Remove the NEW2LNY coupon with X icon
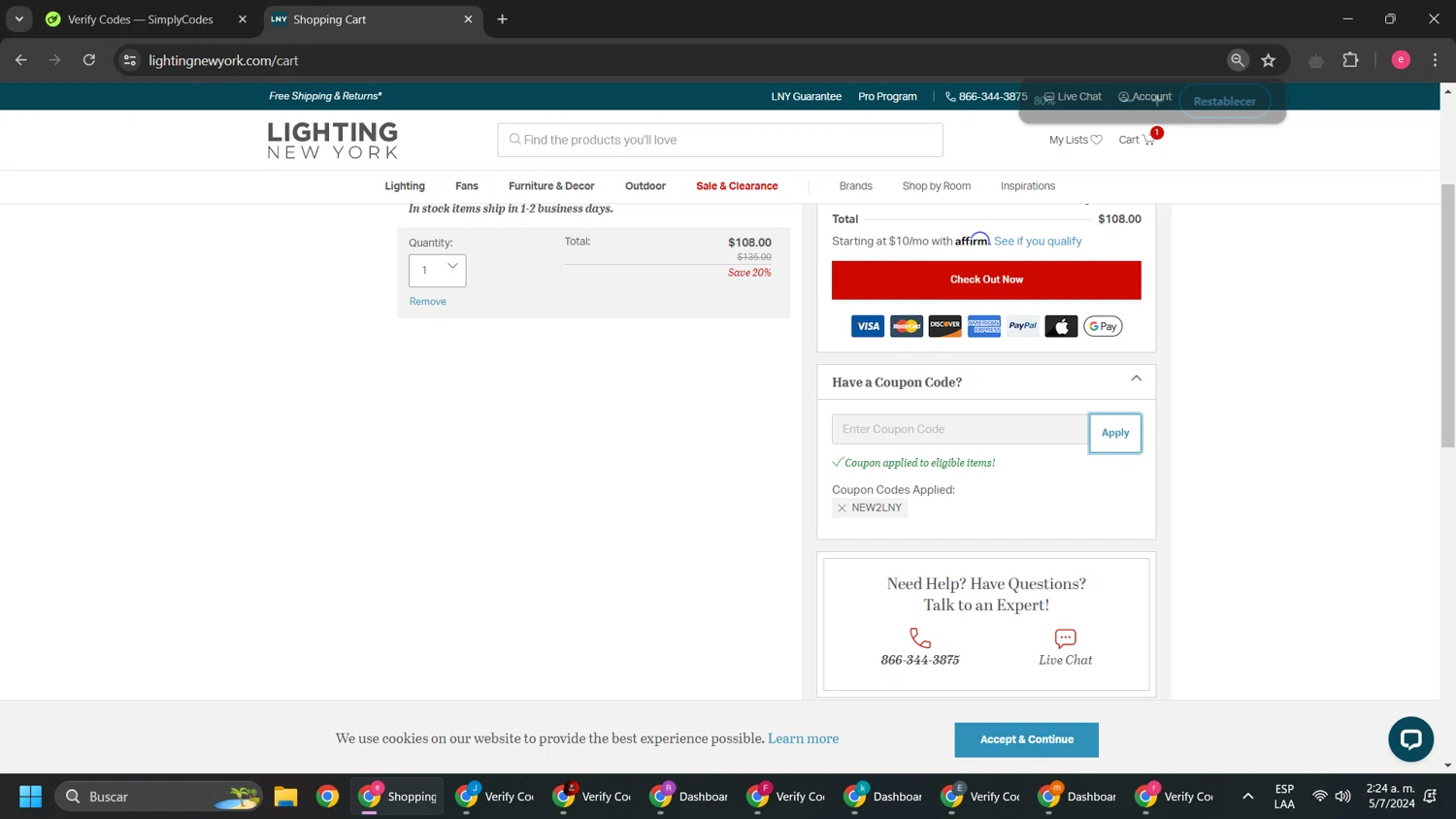Image resolution: width=1456 pixels, height=819 pixels. pos(842,508)
